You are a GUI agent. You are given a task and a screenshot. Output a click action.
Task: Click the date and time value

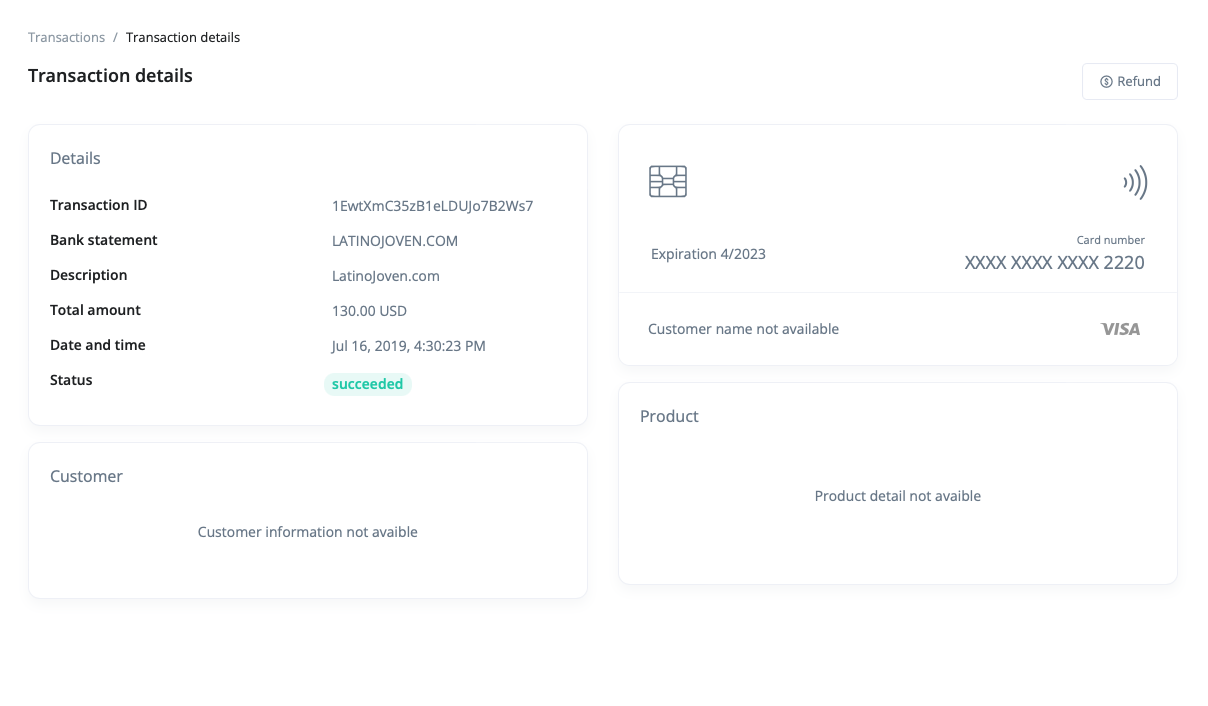click(x=408, y=346)
